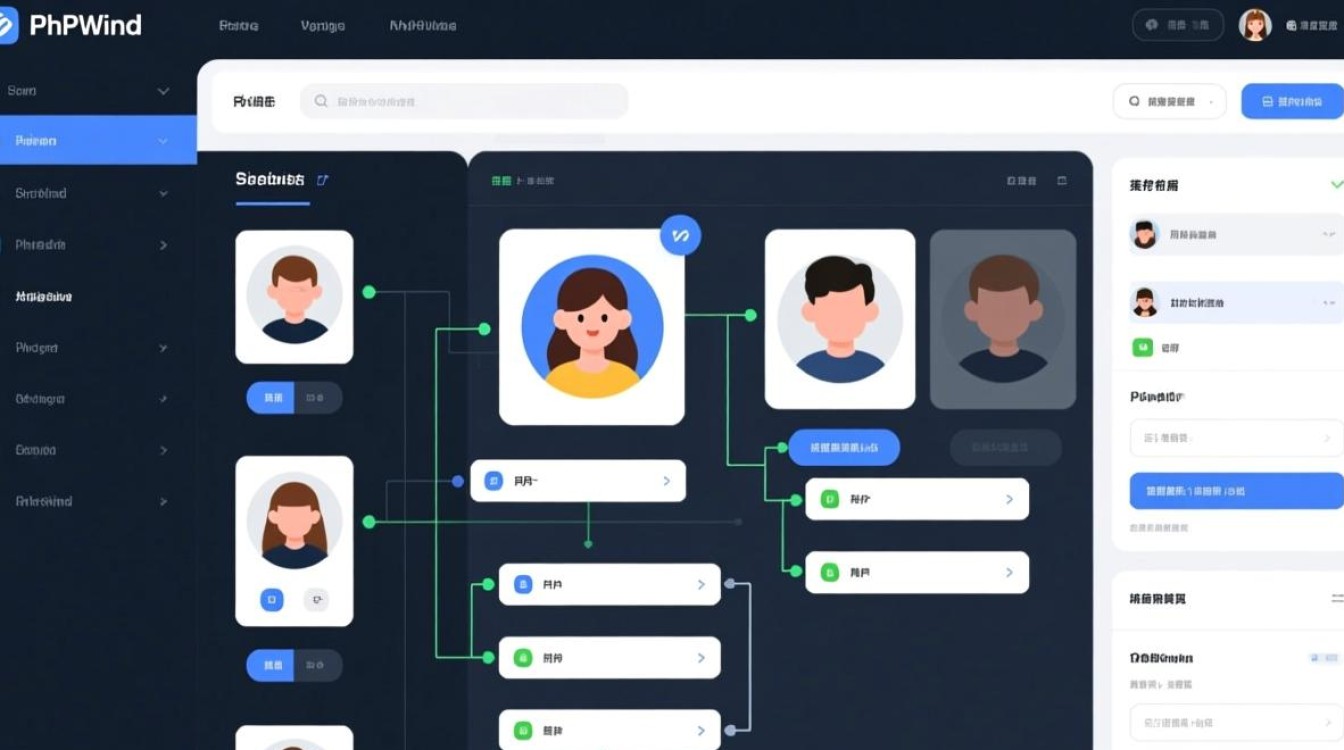Click the blue link badge on center avatar card
The width and height of the screenshot is (1344, 750).
coord(680,236)
